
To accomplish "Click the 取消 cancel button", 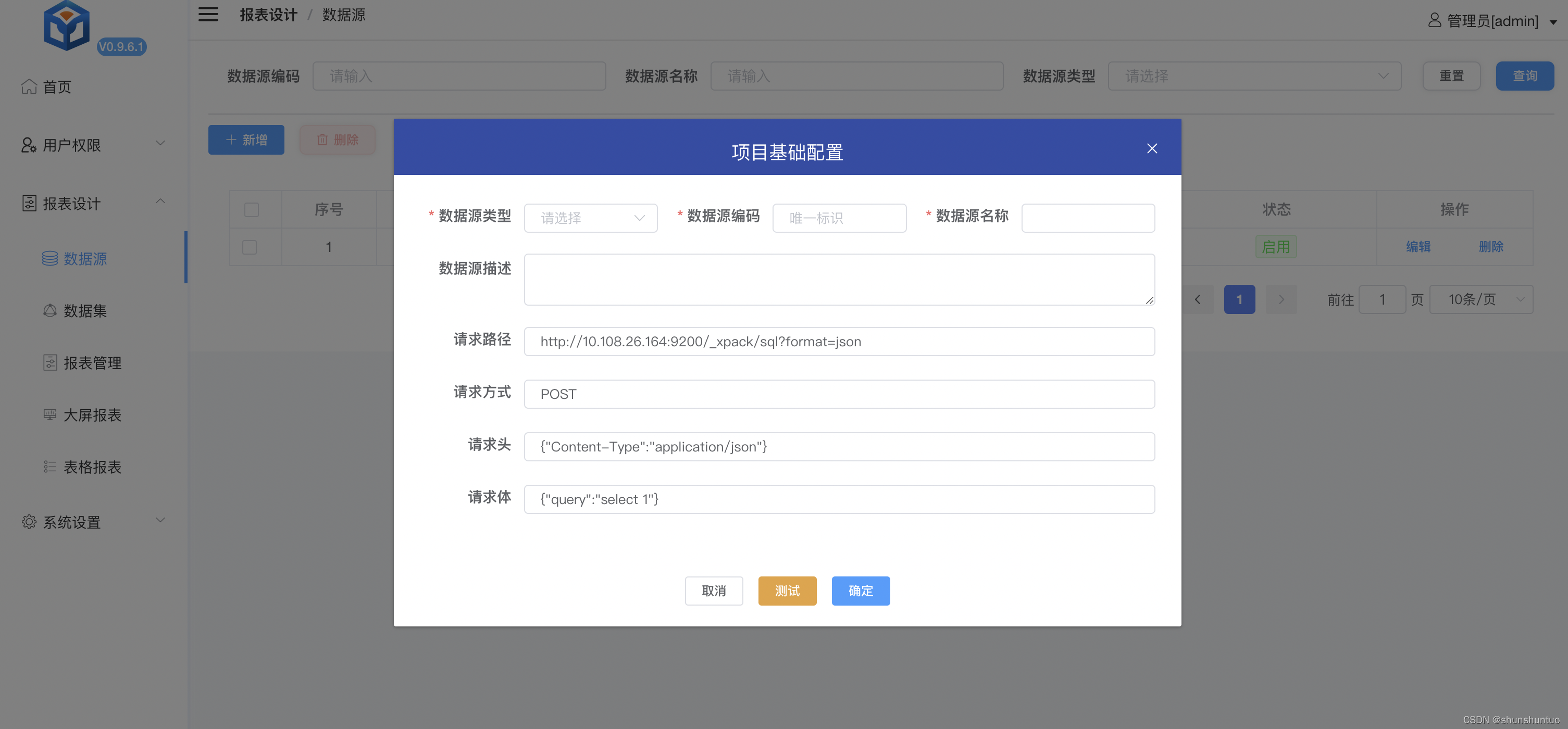I will (x=713, y=590).
